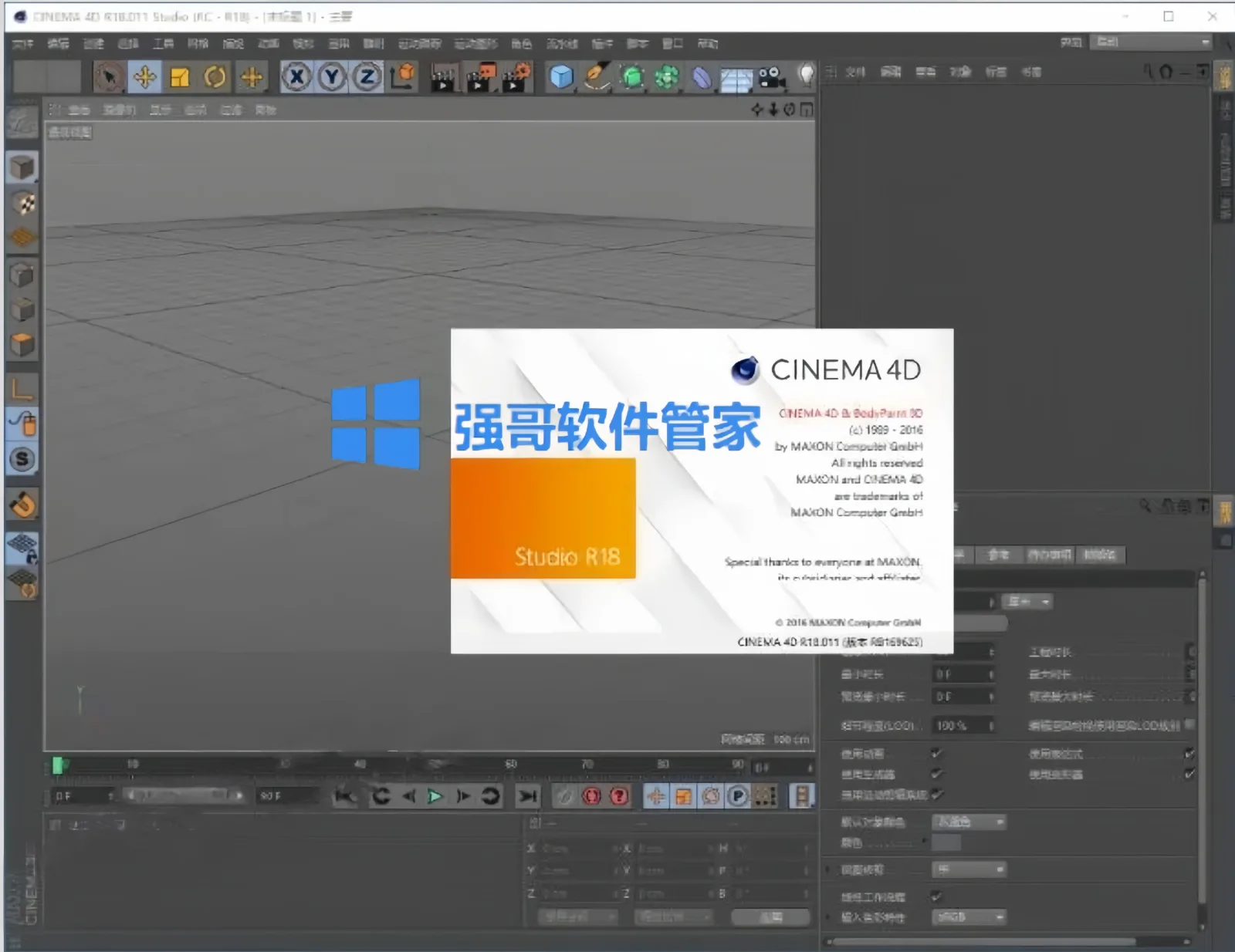
Task: Click the 细节程度 LOD 100% field
Action: pos(963,726)
